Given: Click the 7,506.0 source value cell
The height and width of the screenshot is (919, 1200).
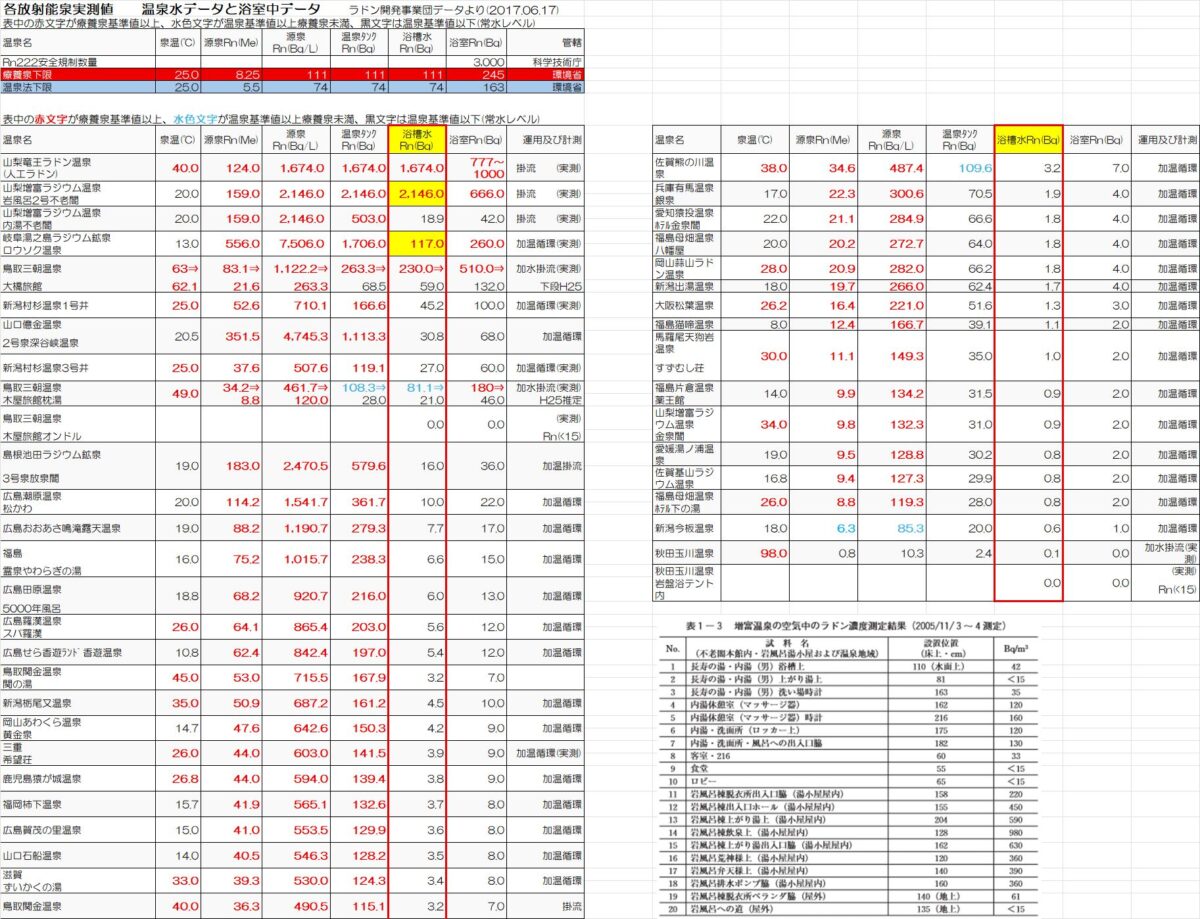Looking at the screenshot, I should pos(299,243).
